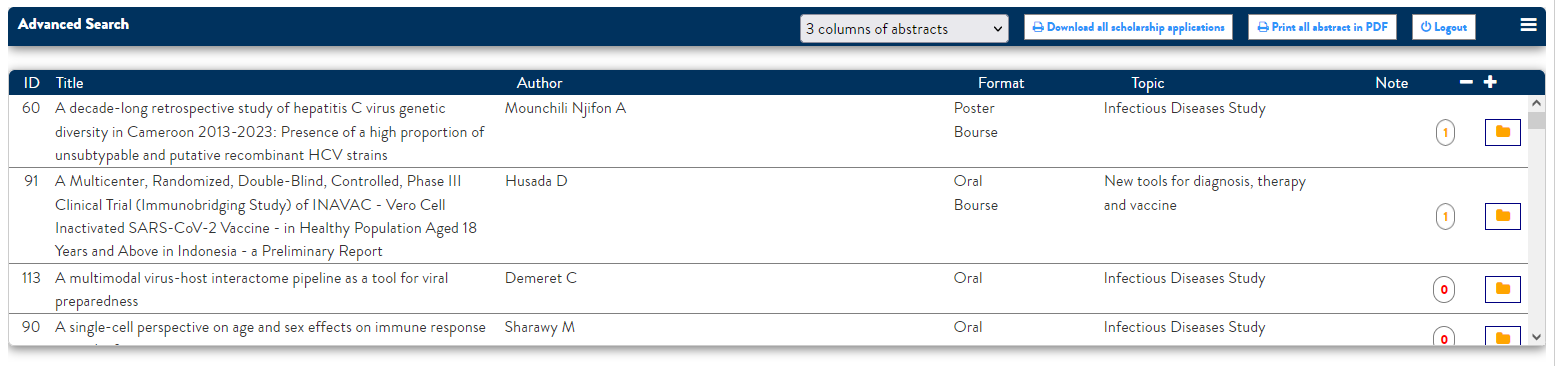The image size is (1555, 366).
Task: Sort by the Title column header
Action: click(x=70, y=83)
